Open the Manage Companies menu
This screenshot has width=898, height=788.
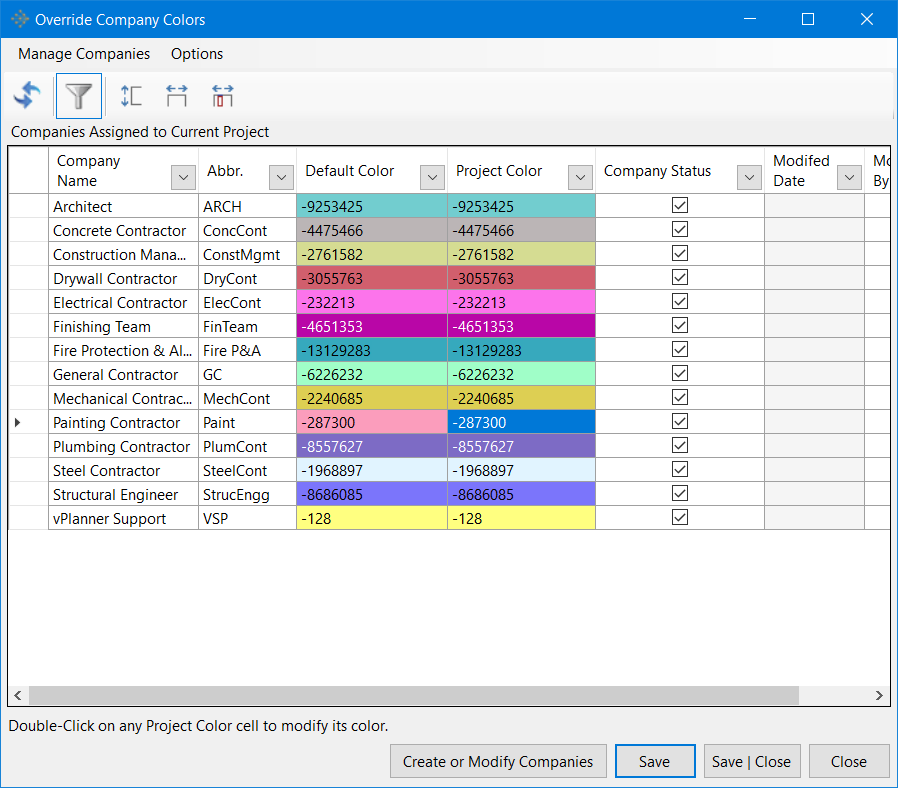(x=84, y=54)
